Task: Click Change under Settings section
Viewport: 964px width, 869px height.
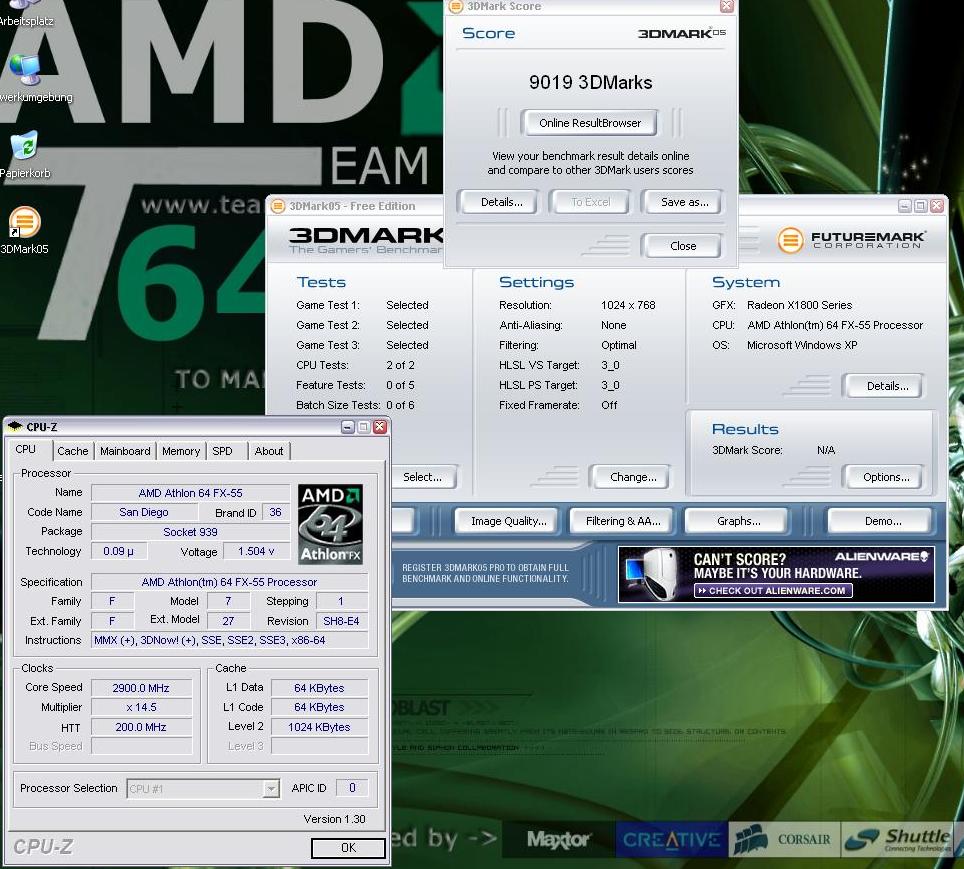Action: tap(633, 477)
